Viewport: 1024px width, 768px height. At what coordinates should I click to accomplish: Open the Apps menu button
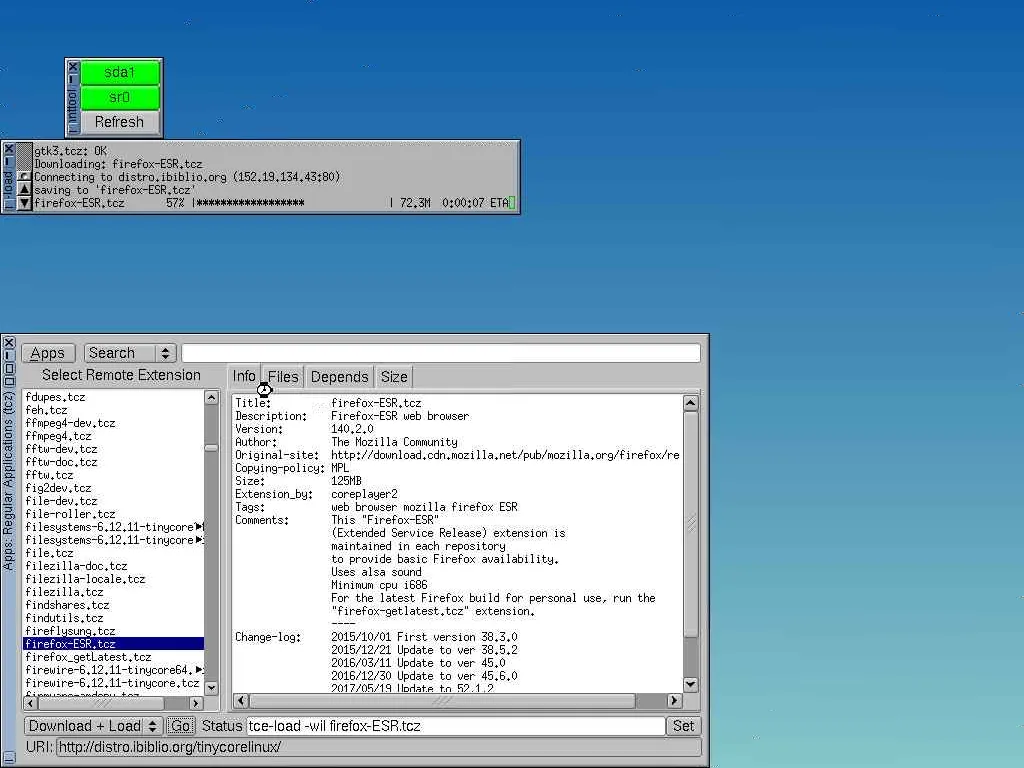point(48,353)
